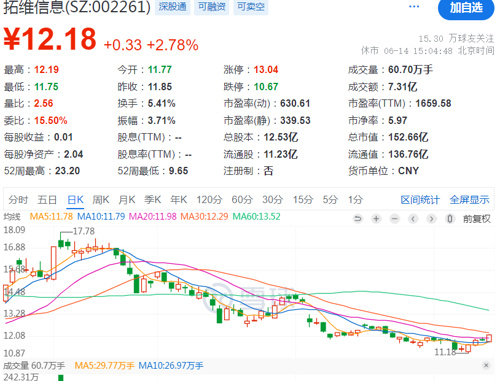Shift chart right with next arrow
Screen dimensions: 500x381
tap(431, 219)
